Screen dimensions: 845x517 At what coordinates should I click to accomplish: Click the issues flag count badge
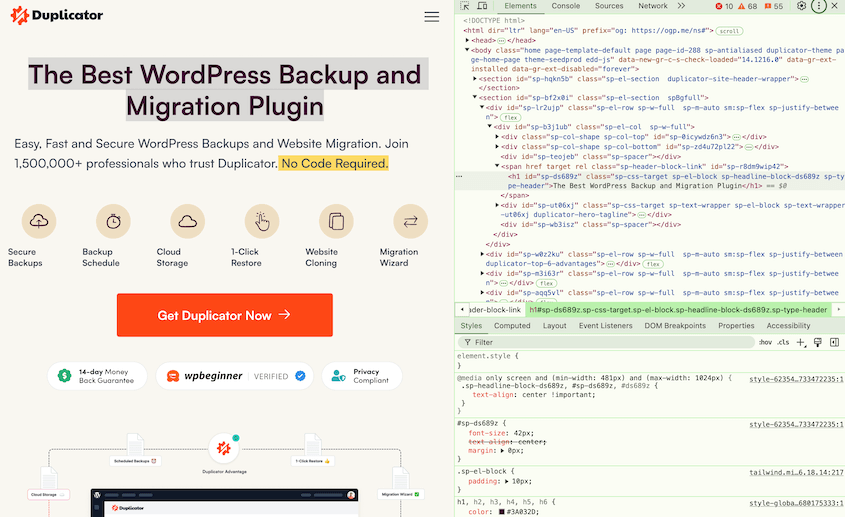(773, 6)
